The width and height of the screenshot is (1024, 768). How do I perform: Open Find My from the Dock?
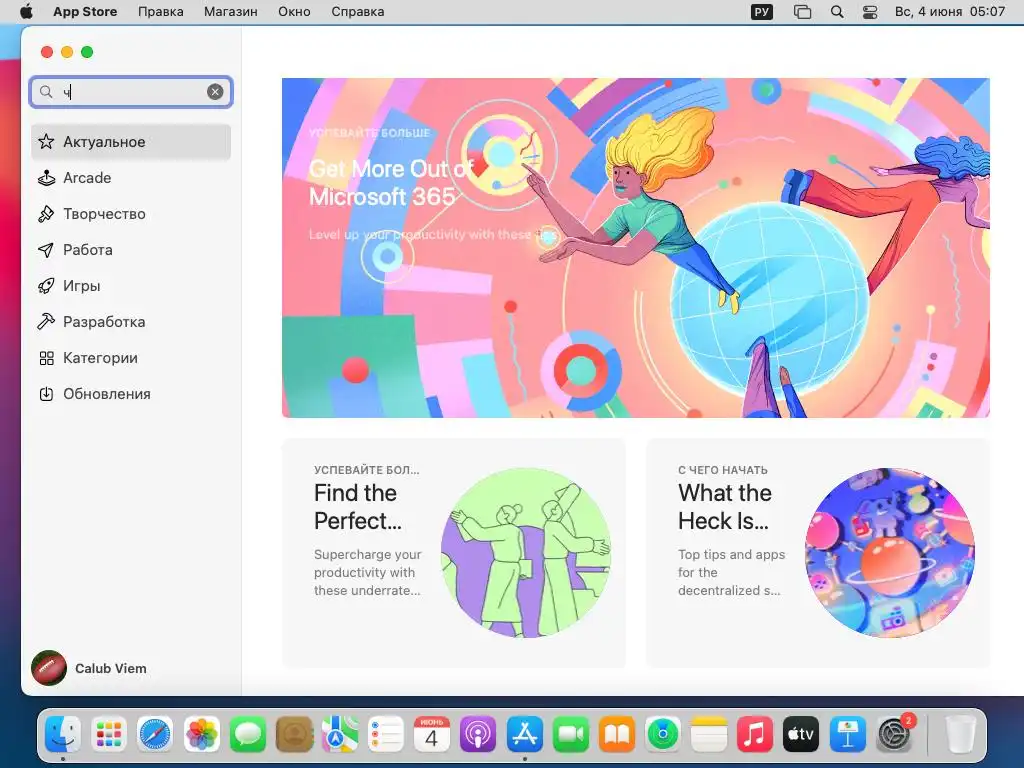[663, 735]
